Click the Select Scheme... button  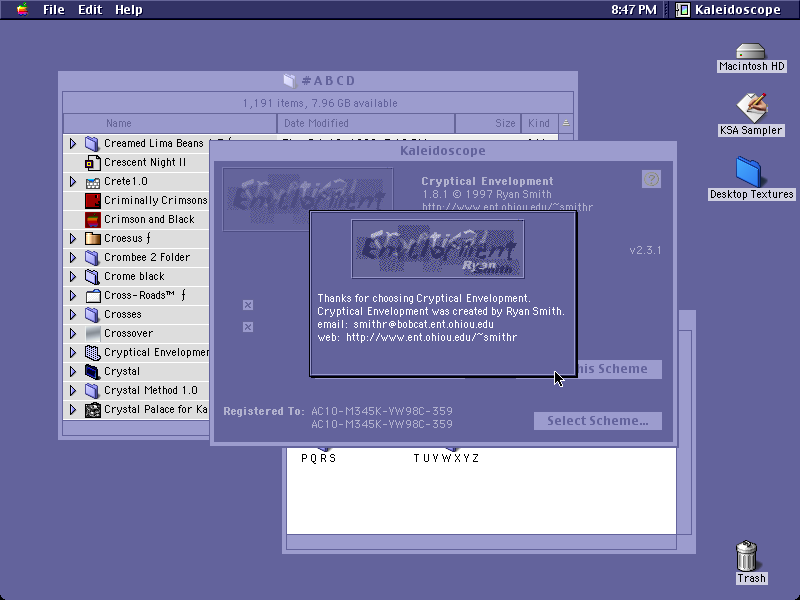tap(598, 421)
